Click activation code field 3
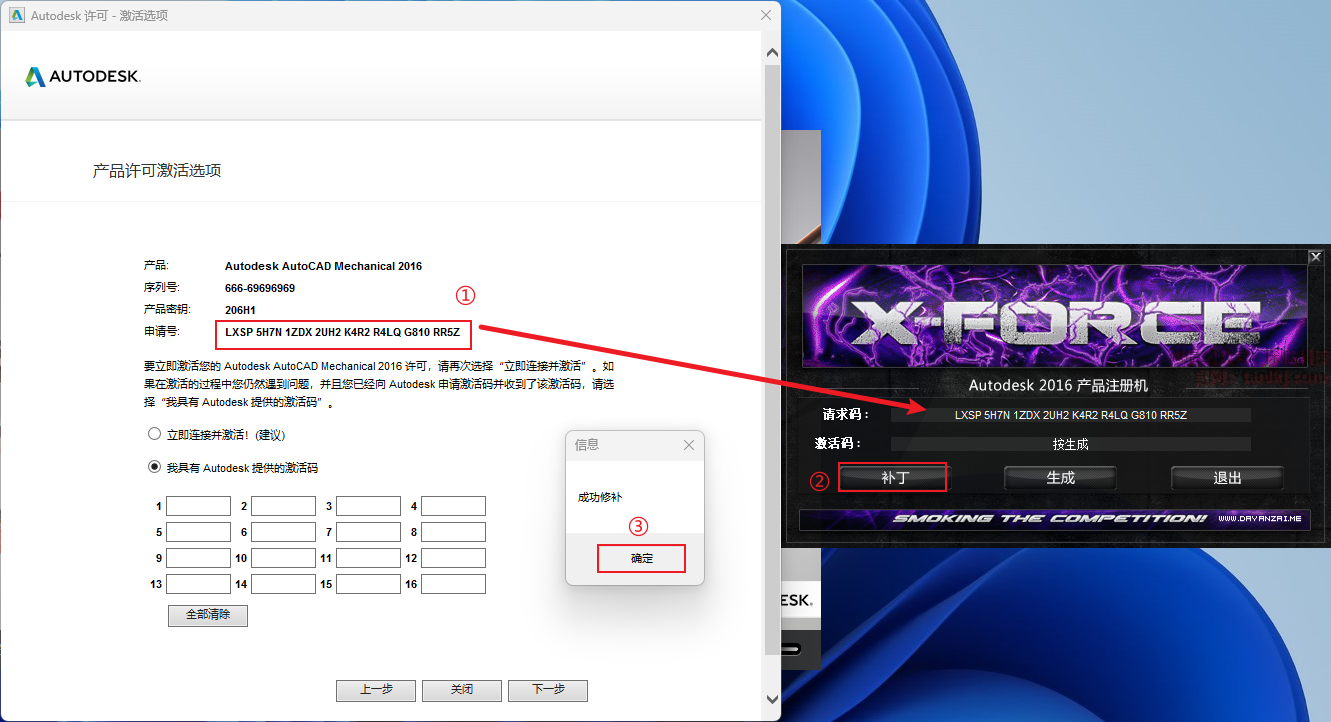Image resolution: width=1331 pixels, height=722 pixels. point(368,506)
